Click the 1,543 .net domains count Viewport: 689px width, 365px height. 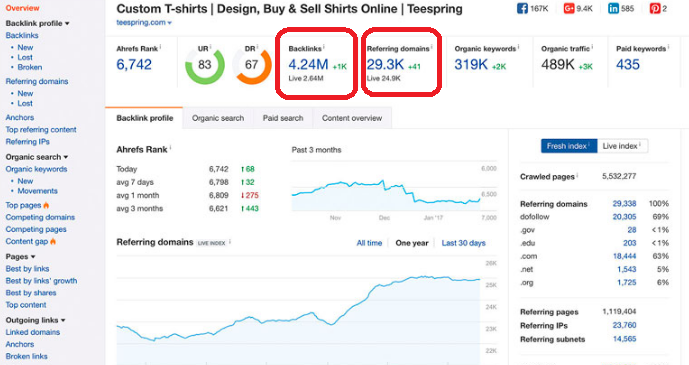(627, 269)
